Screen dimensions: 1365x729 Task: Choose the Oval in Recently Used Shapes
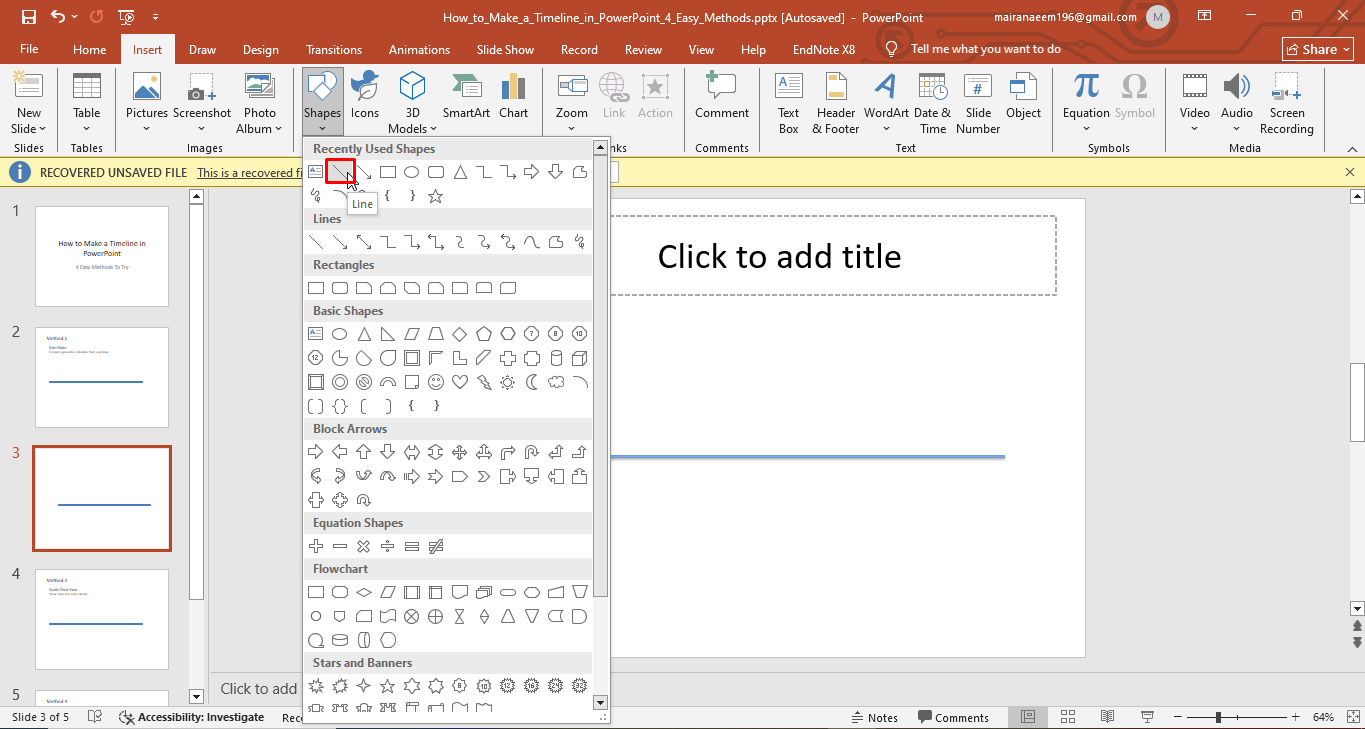click(412, 172)
